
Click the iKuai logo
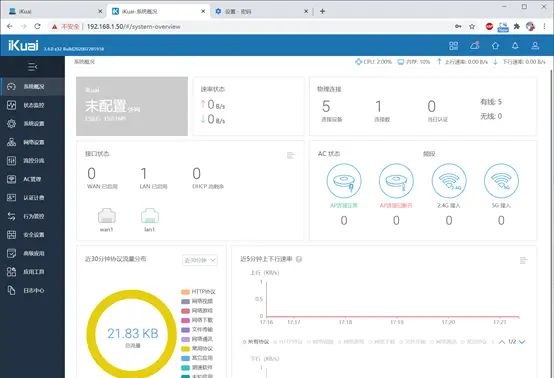pyautogui.click(x=23, y=46)
